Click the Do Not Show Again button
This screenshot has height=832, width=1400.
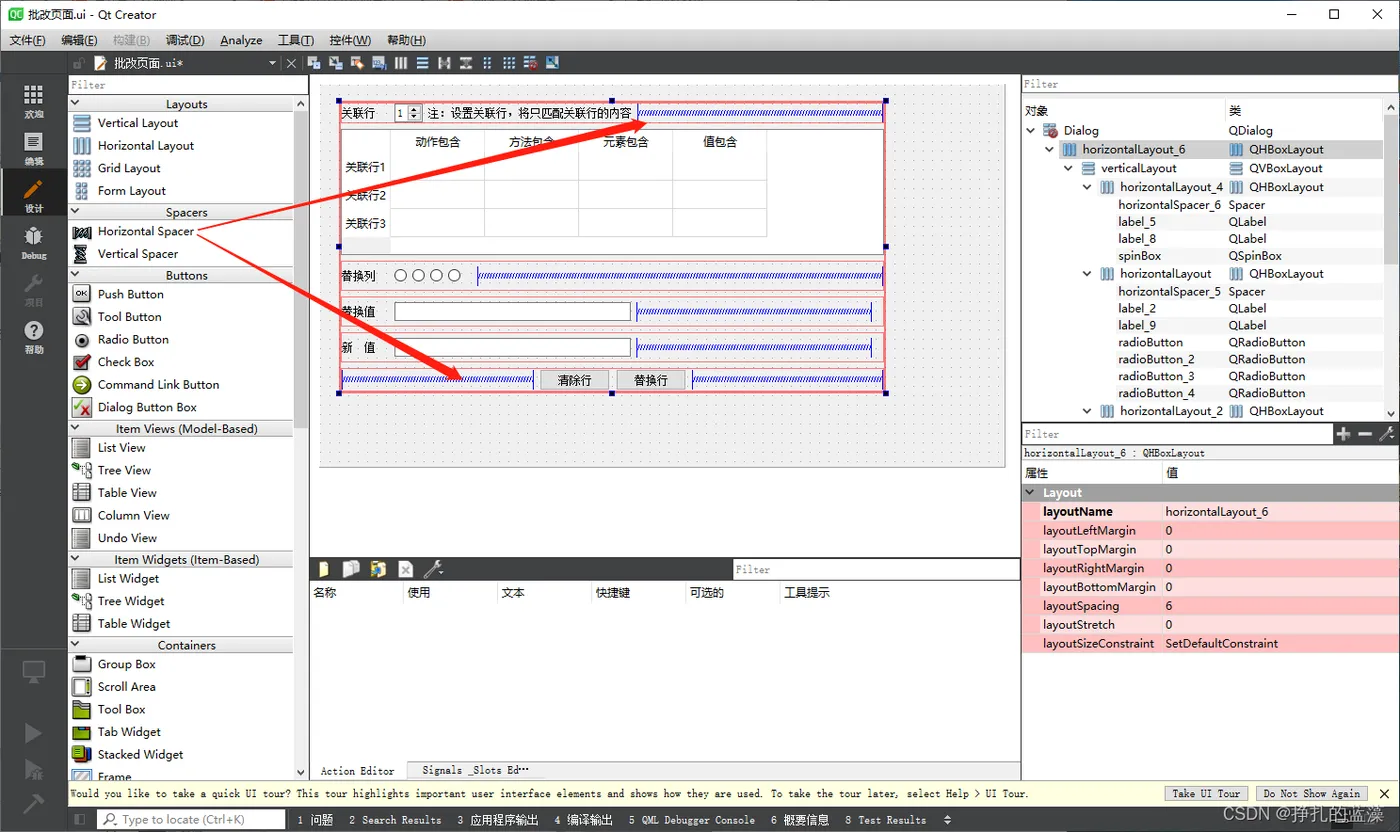(1311, 793)
